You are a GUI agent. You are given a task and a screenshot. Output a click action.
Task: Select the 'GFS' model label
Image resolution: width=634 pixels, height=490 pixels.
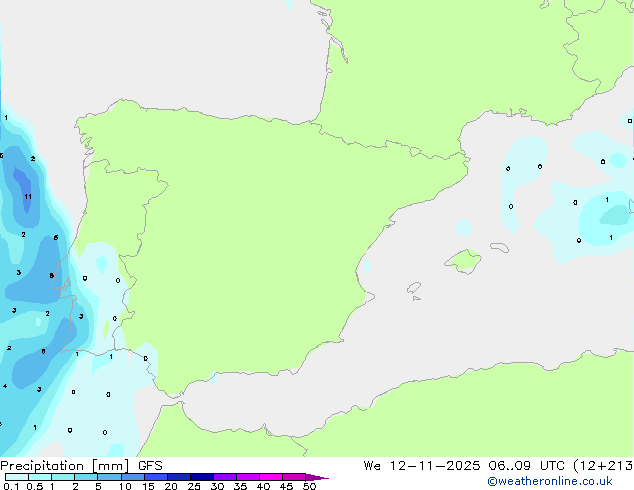click(150, 466)
